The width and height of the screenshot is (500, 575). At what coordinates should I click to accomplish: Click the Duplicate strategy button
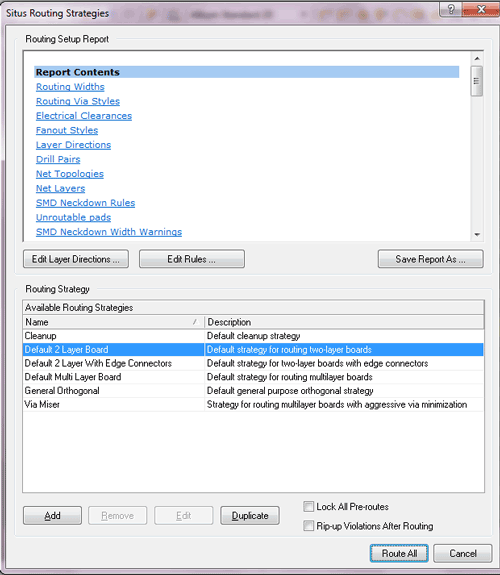tap(250, 516)
